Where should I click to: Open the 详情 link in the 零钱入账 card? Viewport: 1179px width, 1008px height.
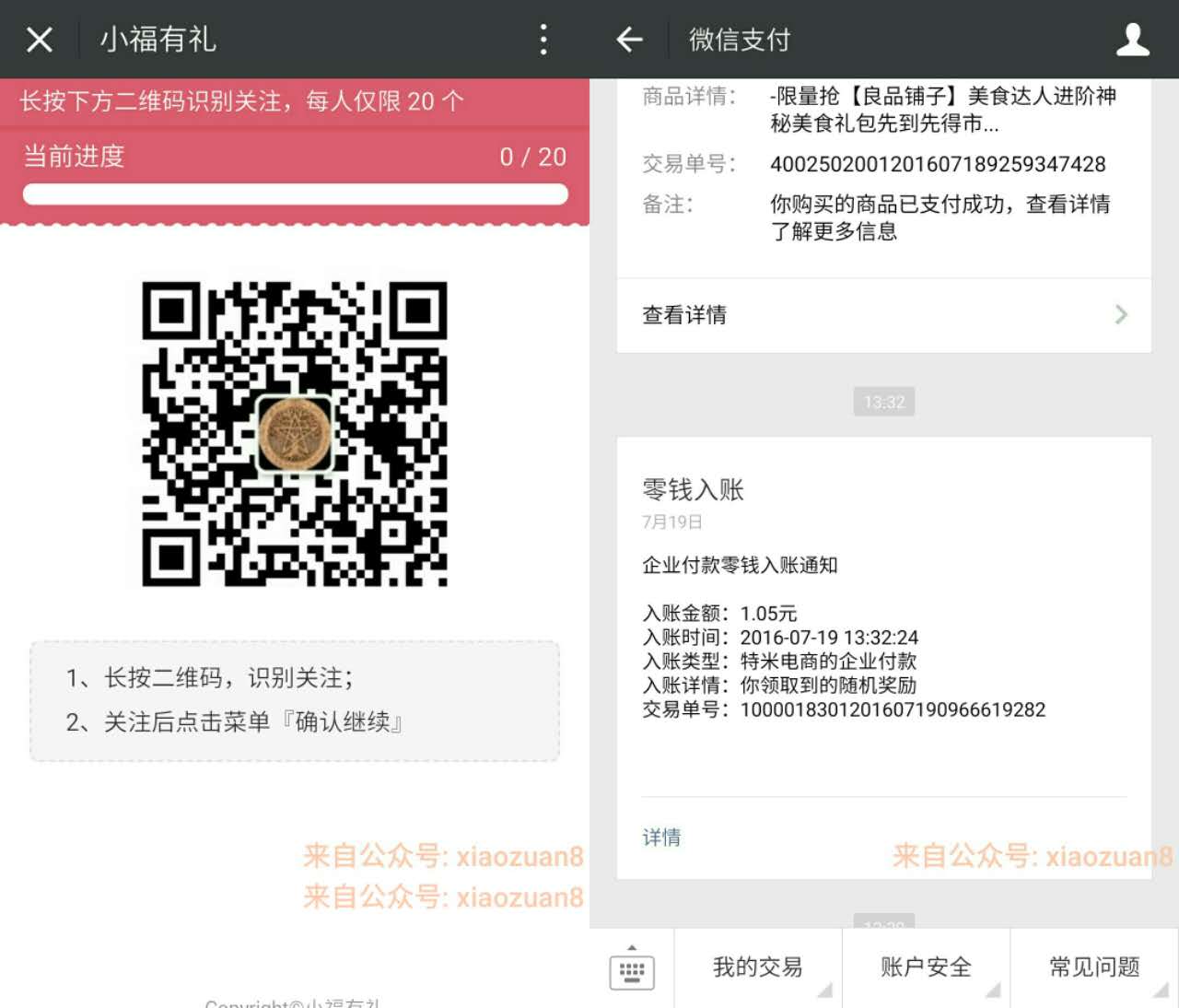[x=661, y=838]
